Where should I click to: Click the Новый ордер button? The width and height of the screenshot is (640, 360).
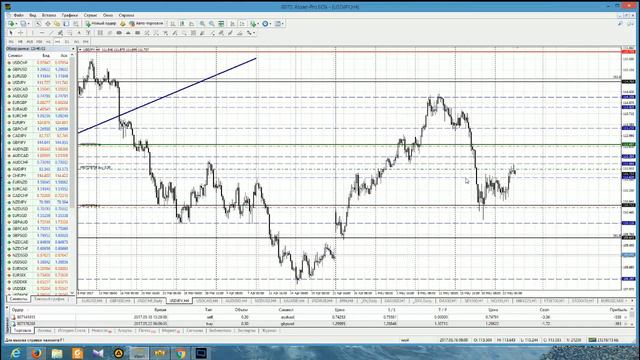(100, 24)
